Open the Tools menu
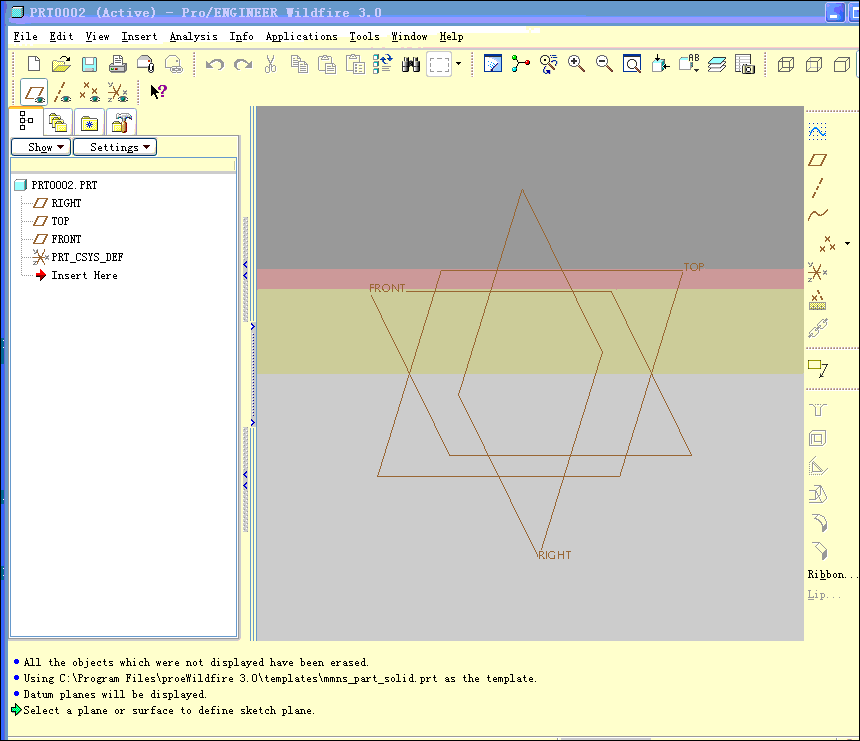Screen dimensions: 860x741 pyautogui.click(x=364, y=36)
